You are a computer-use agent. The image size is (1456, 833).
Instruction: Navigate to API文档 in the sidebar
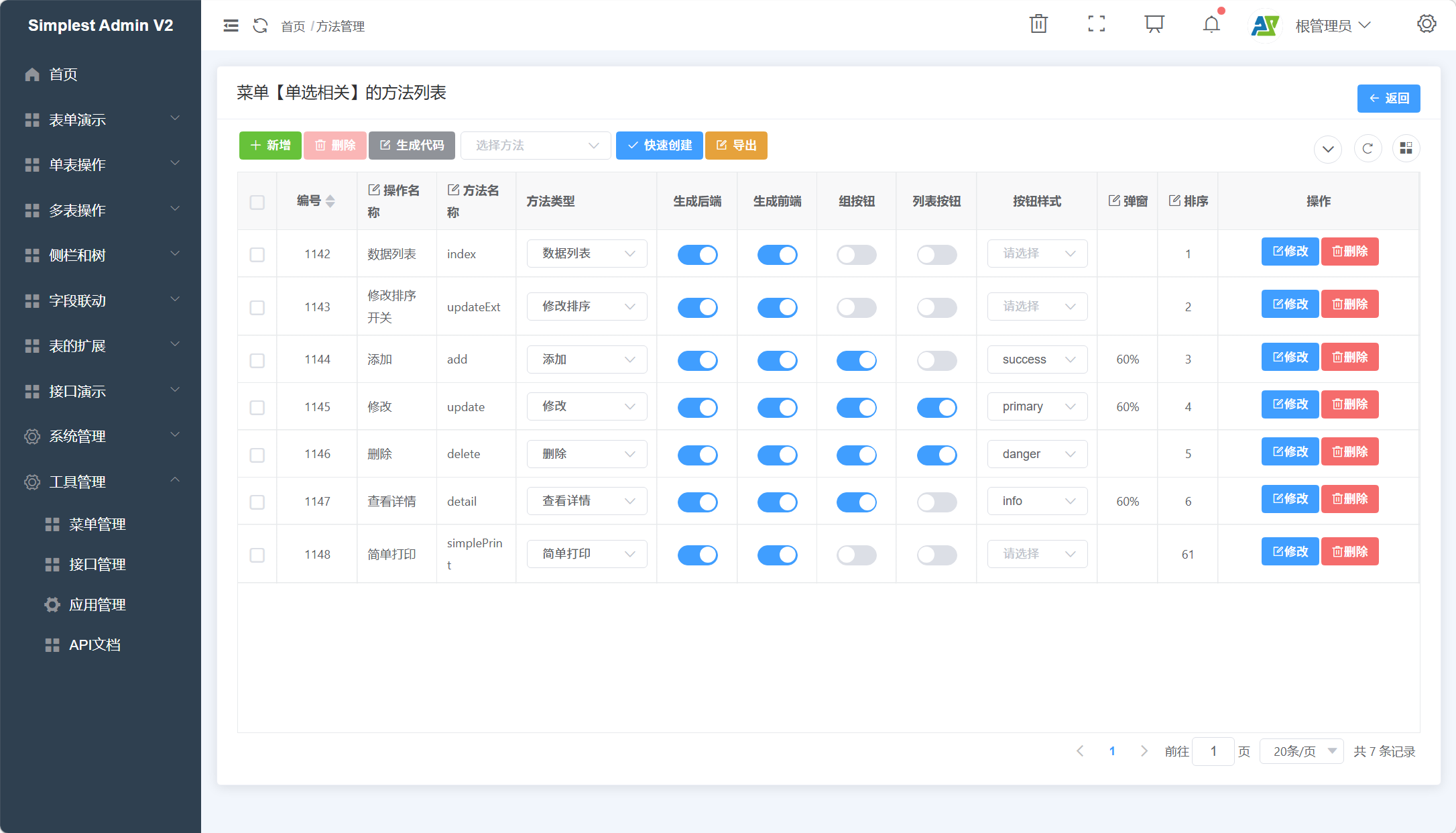(x=95, y=644)
